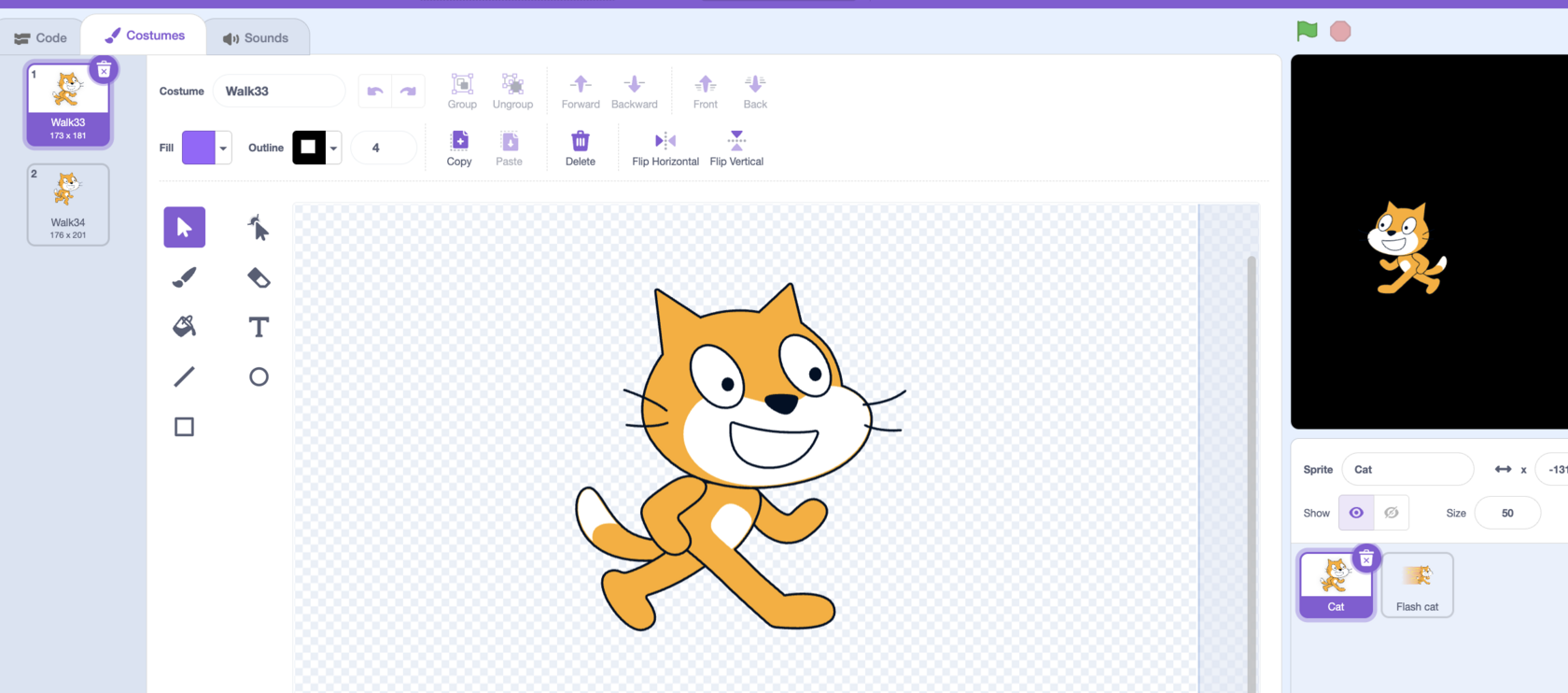Edit the Costume name field Walk33
Viewport: 1568px width, 693px height.
(x=278, y=91)
